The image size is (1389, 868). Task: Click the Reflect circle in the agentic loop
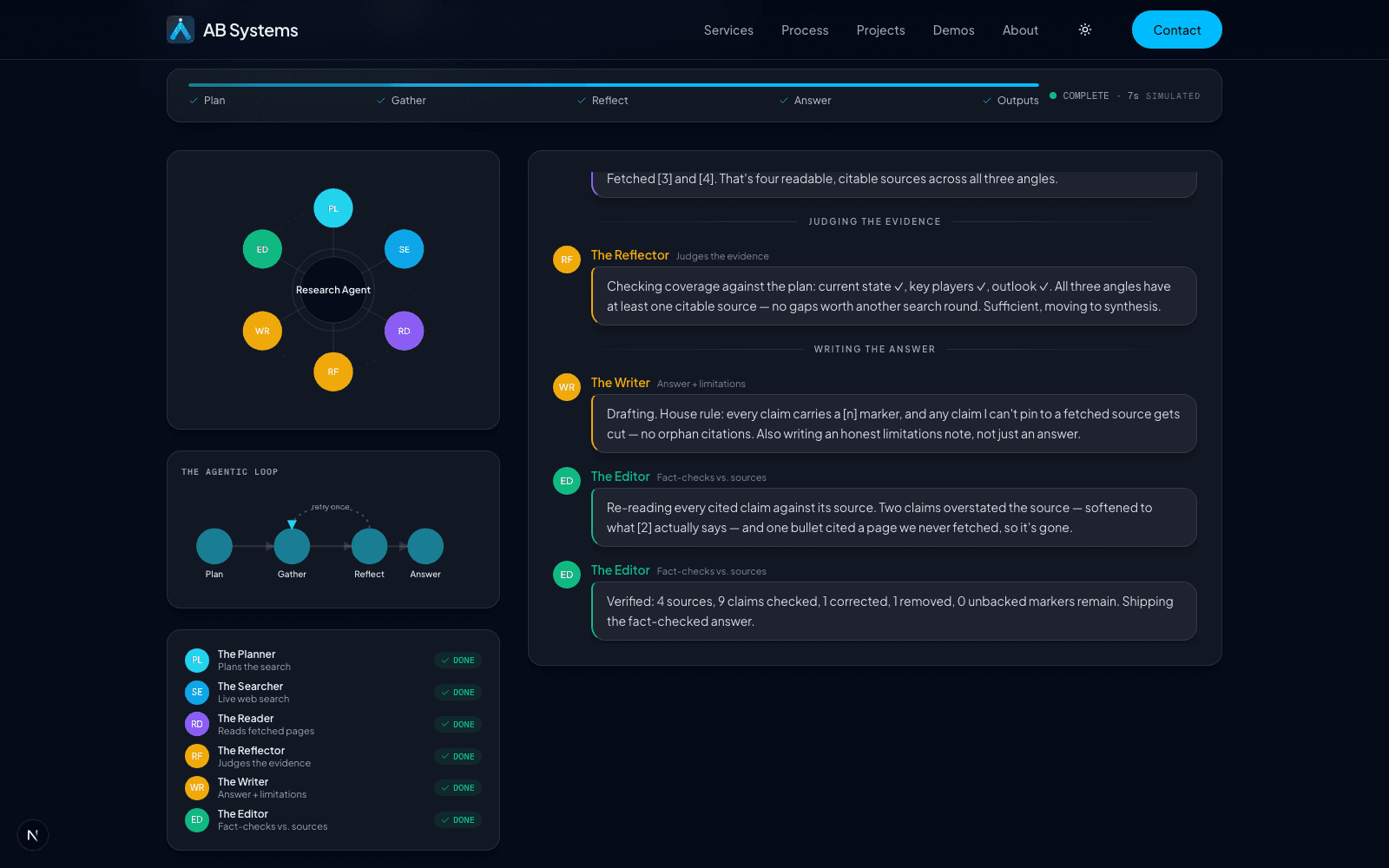click(x=369, y=546)
